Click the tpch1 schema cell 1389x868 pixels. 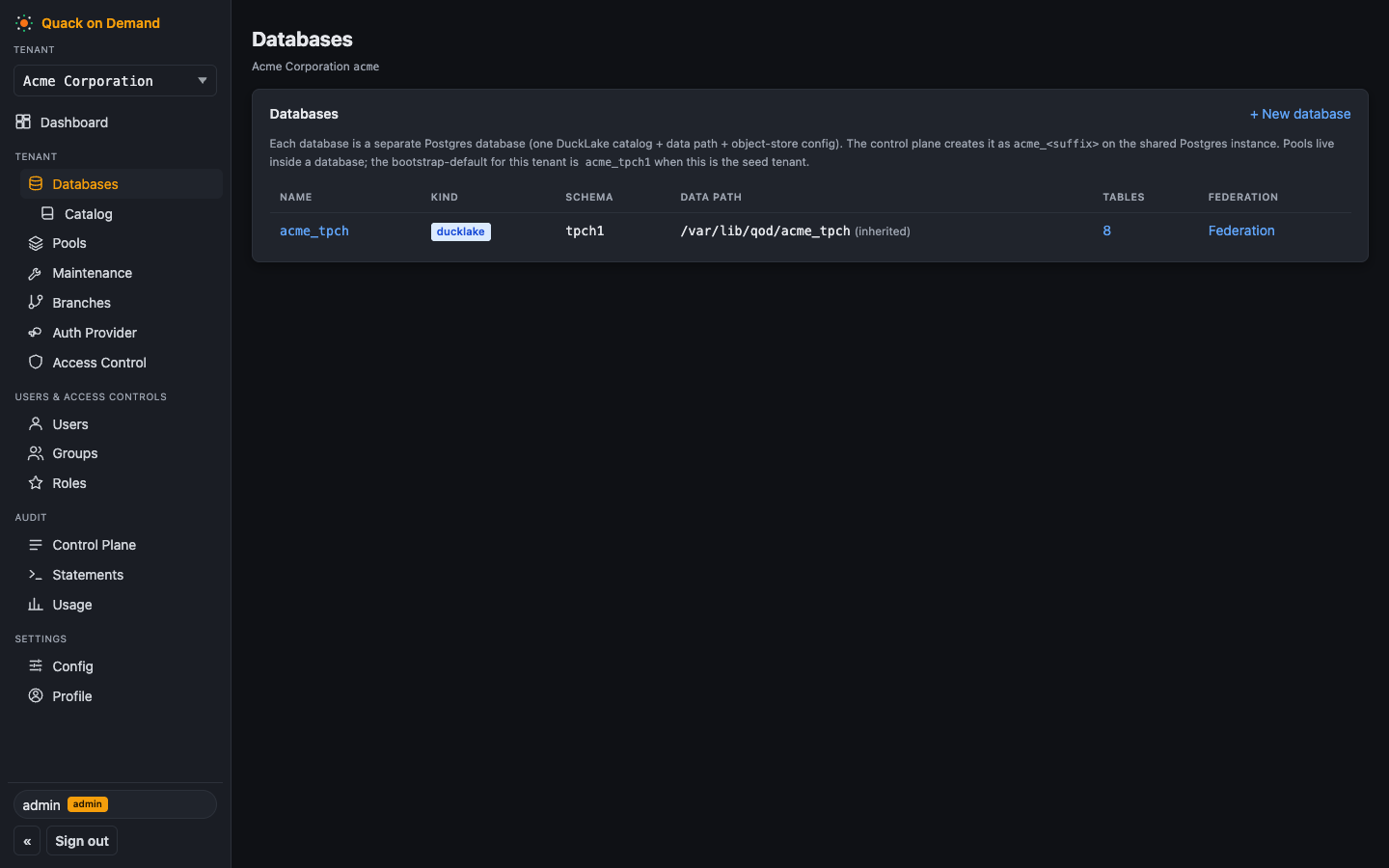(x=585, y=231)
